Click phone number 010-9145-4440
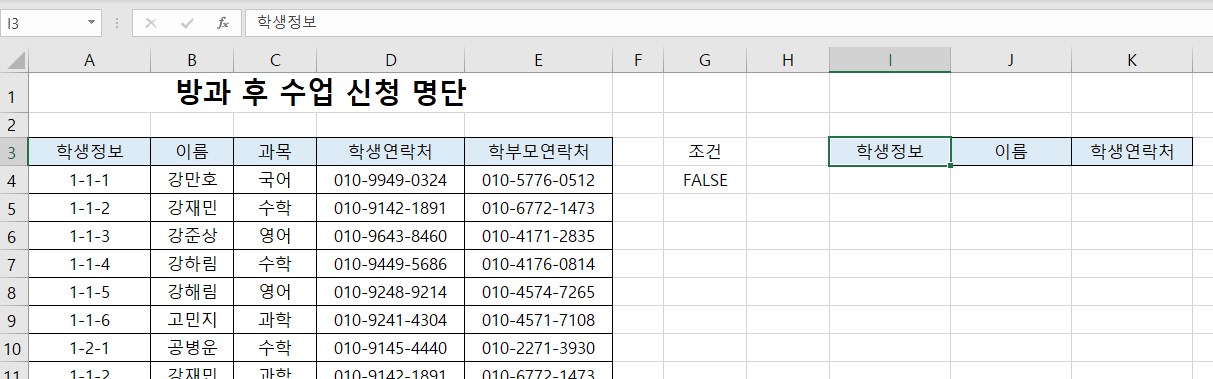 [x=390, y=348]
